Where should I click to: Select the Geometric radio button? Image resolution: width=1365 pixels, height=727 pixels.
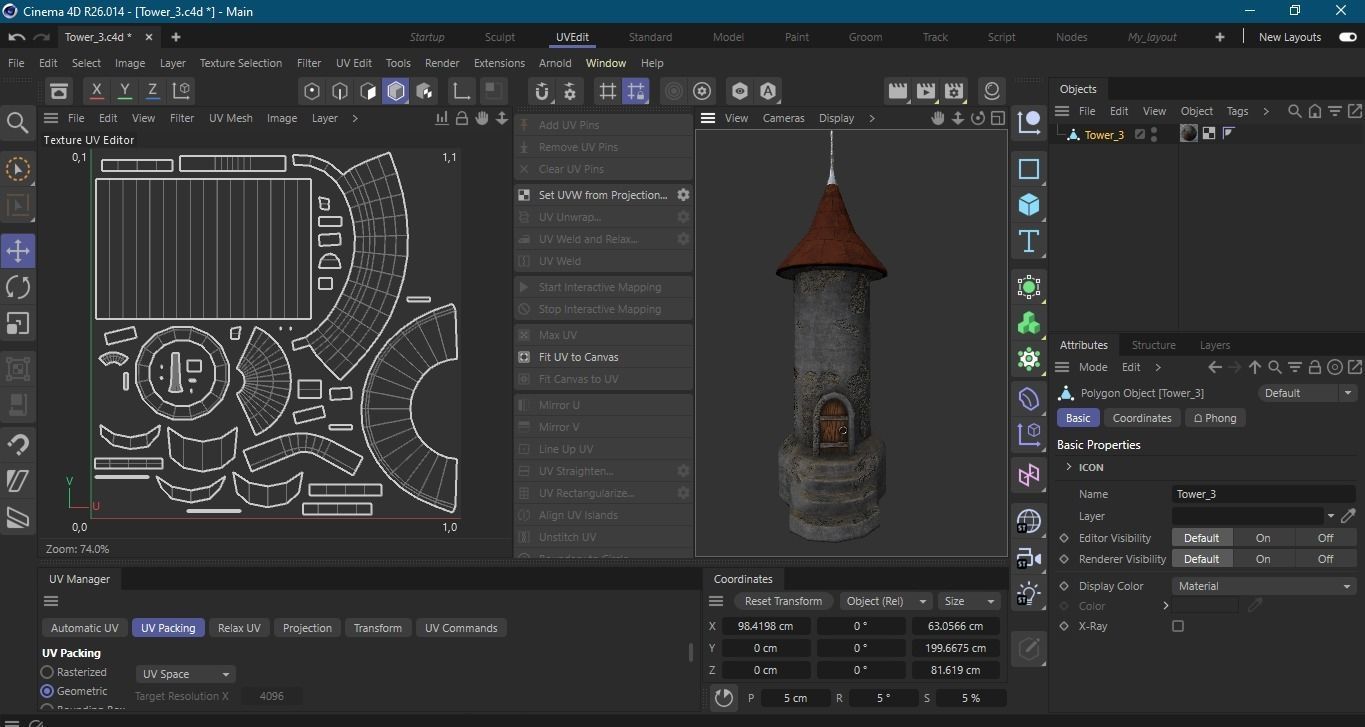coord(47,691)
